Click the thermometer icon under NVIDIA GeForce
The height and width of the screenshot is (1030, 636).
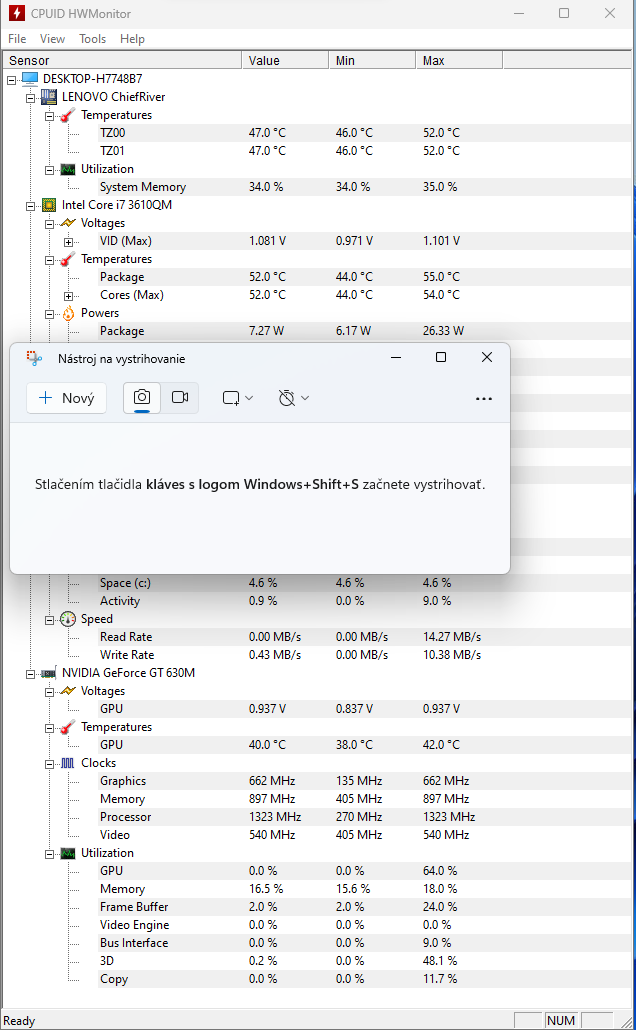click(x=68, y=727)
